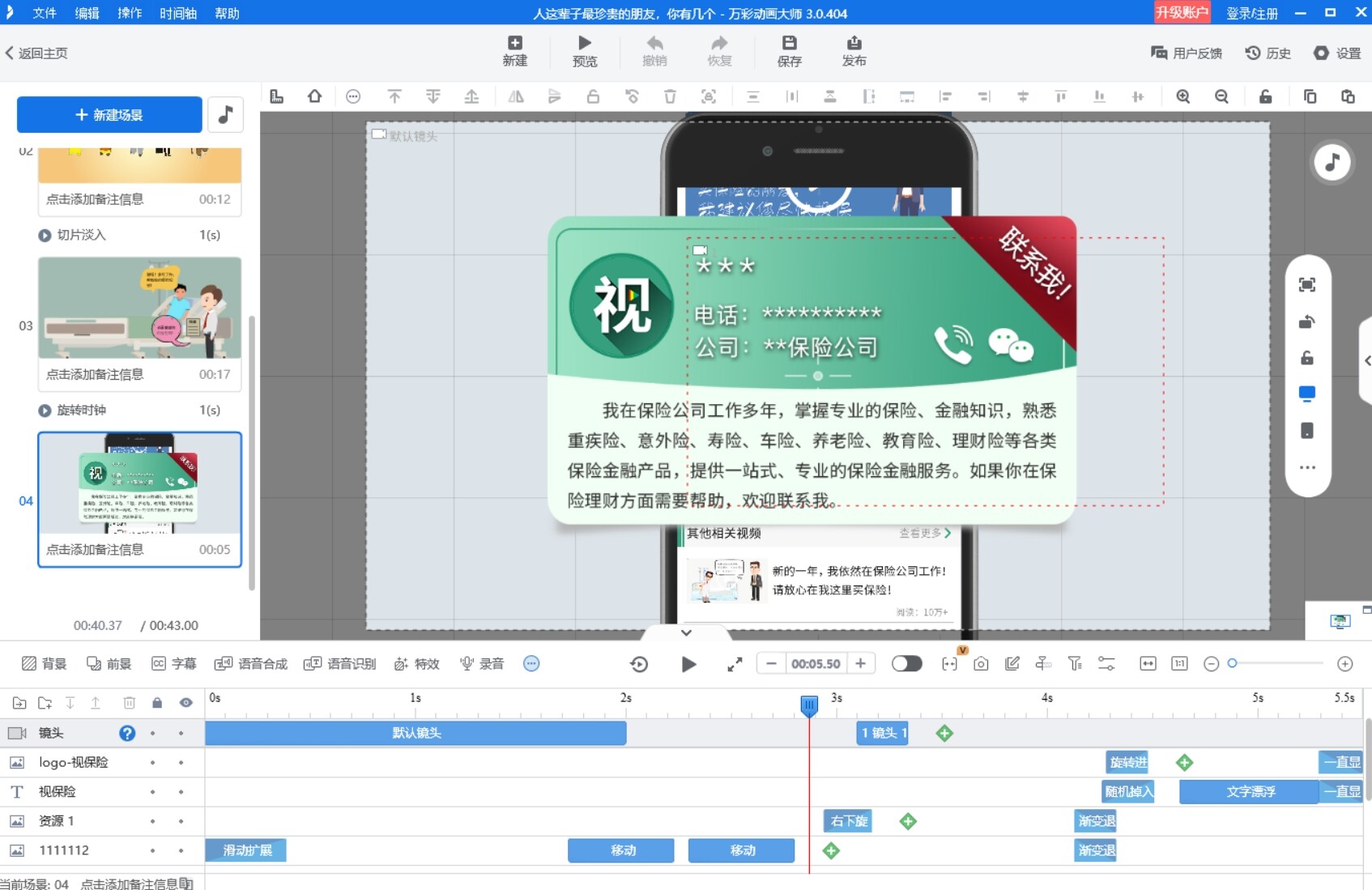This screenshot has height=890, width=1372.
Task: Click the 新建场景 button
Action: coord(109,115)
